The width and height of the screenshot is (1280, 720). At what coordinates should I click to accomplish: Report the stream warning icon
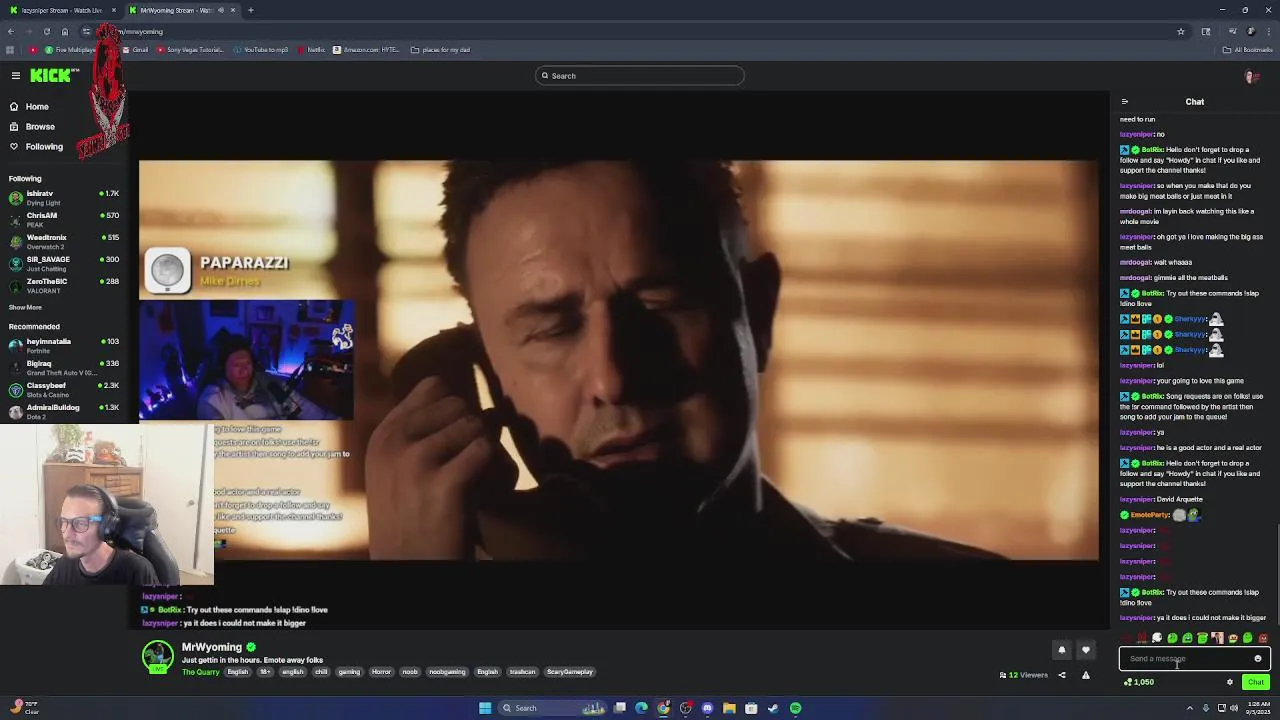tap(1086, 675)
